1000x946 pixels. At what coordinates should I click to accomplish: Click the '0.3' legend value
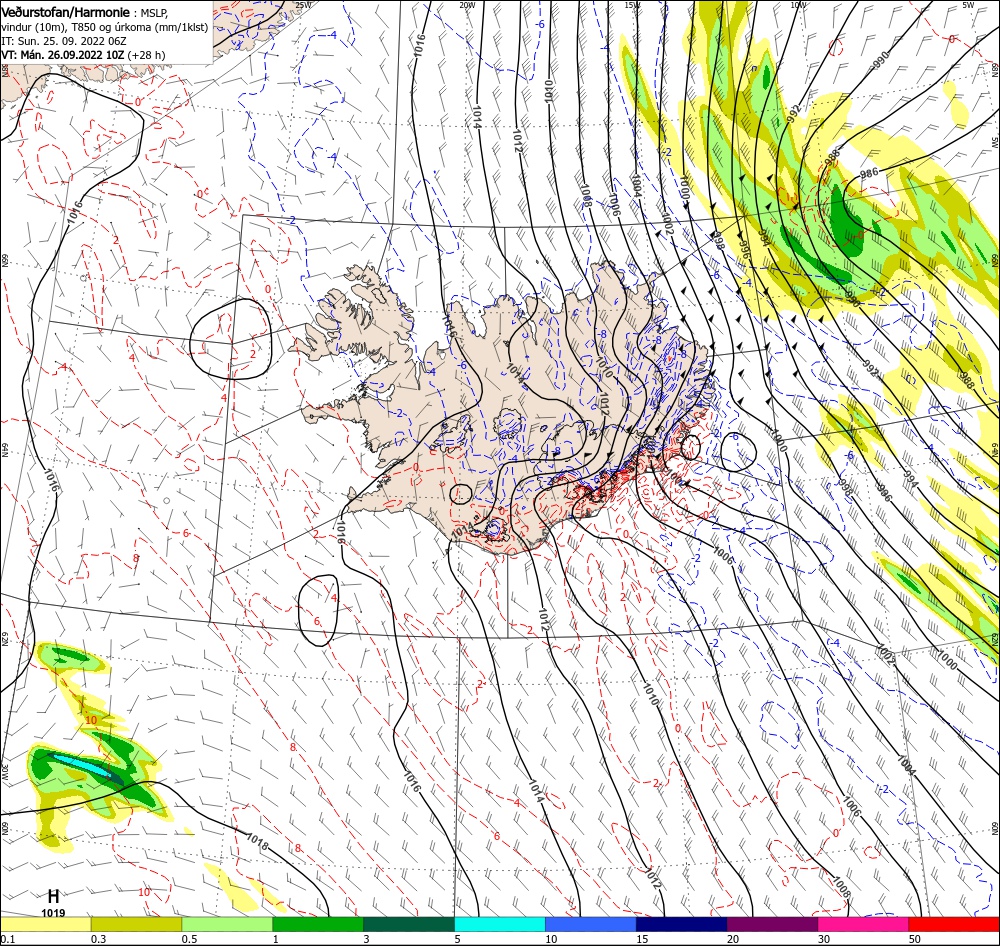[x=99, y=939]
